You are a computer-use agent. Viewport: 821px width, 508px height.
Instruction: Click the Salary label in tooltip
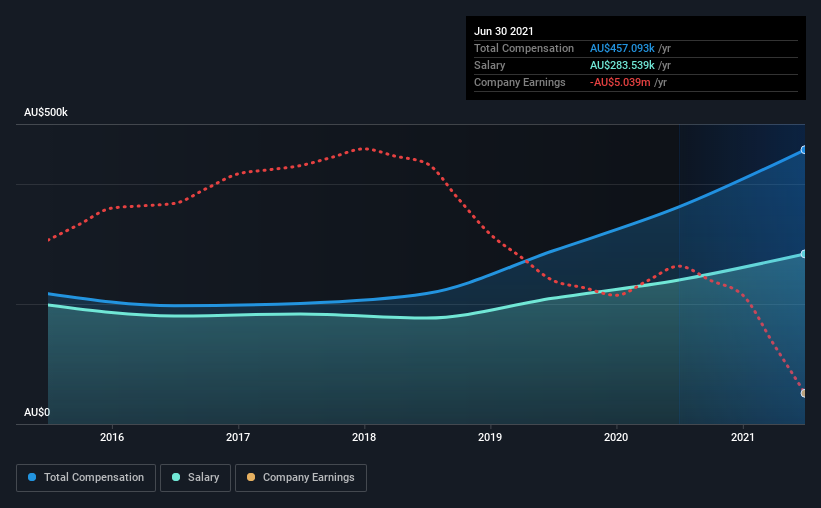pos(490,65)
